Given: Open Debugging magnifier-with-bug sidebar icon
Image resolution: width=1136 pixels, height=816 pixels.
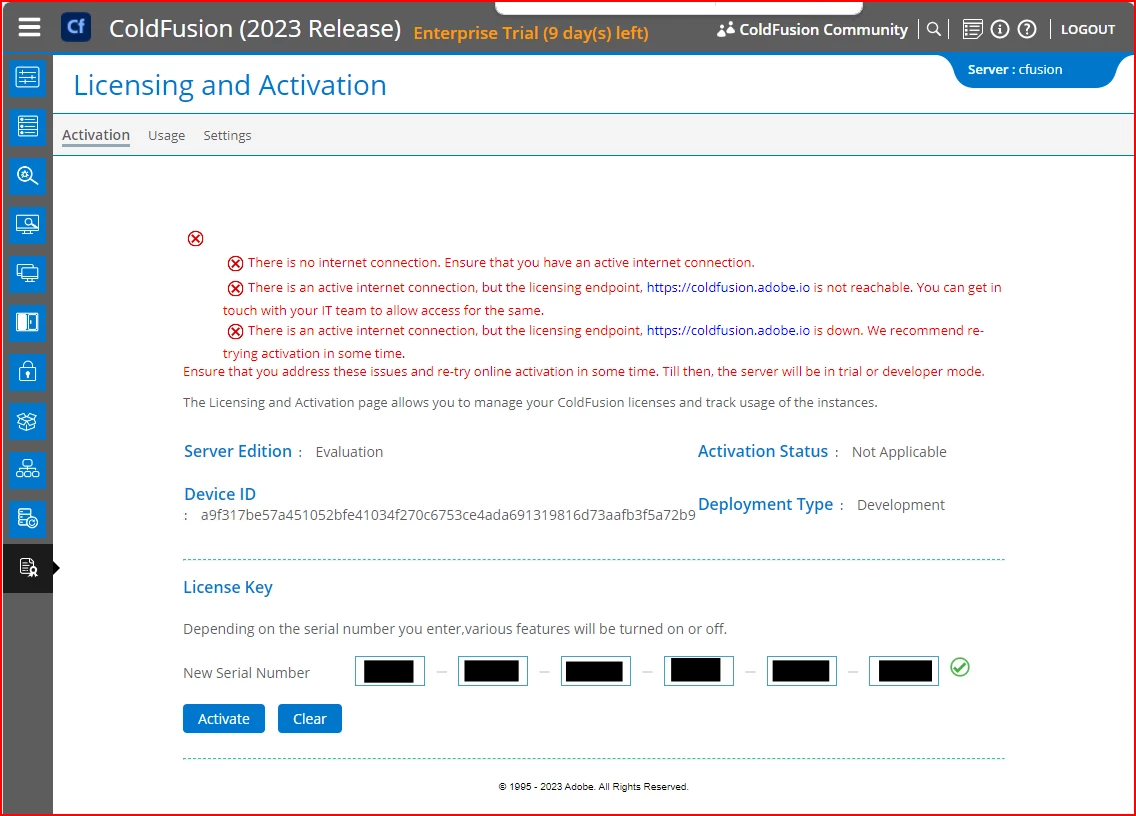Looking at the screenshot, I should tap(28, 176).
